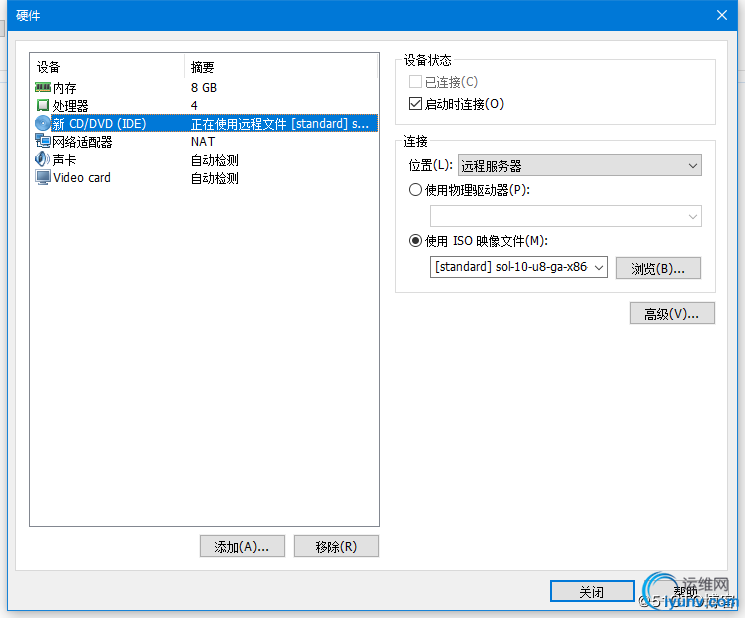Click 自动检测 summary for Video card
Viewport: 745px width, 618px height.
pos(214,178)
